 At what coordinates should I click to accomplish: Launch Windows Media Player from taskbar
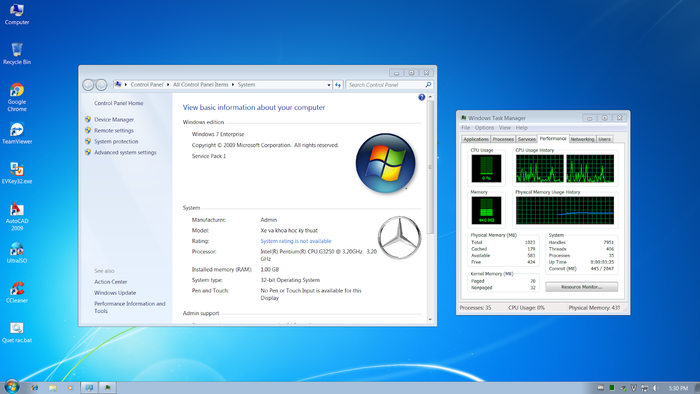[x=70, y=388]
